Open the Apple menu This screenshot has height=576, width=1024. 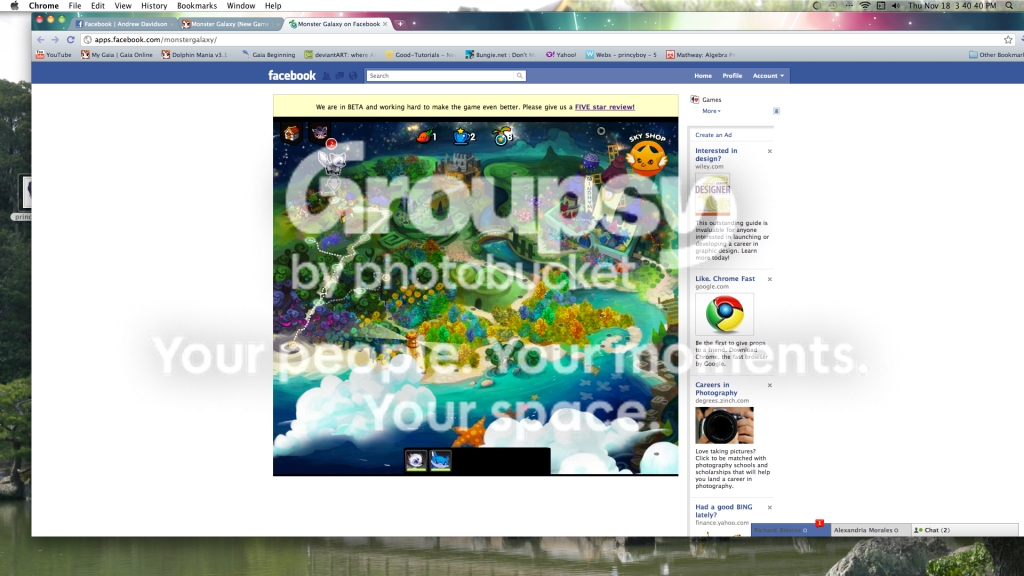[x=14, y=6]
